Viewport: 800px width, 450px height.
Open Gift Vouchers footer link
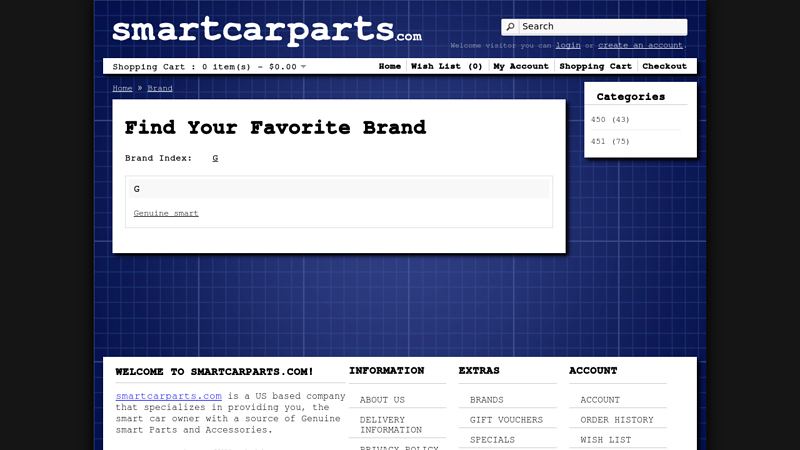pyautogui.click(x=506, y=420)
